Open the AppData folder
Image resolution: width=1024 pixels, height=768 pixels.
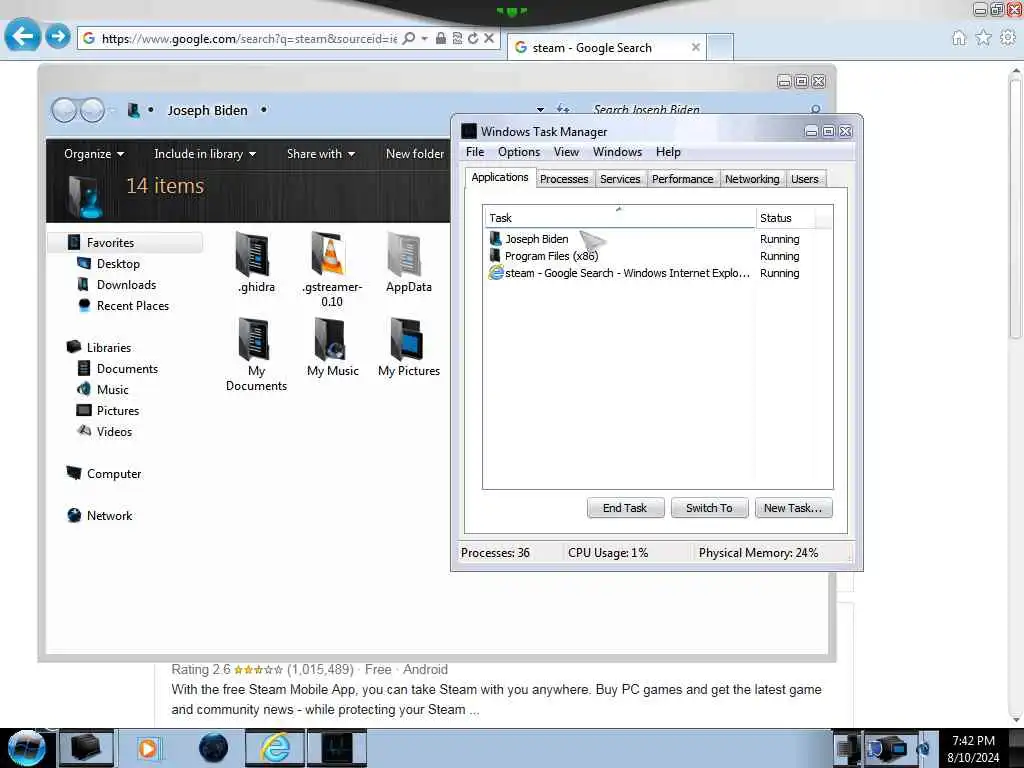(408, 263)
